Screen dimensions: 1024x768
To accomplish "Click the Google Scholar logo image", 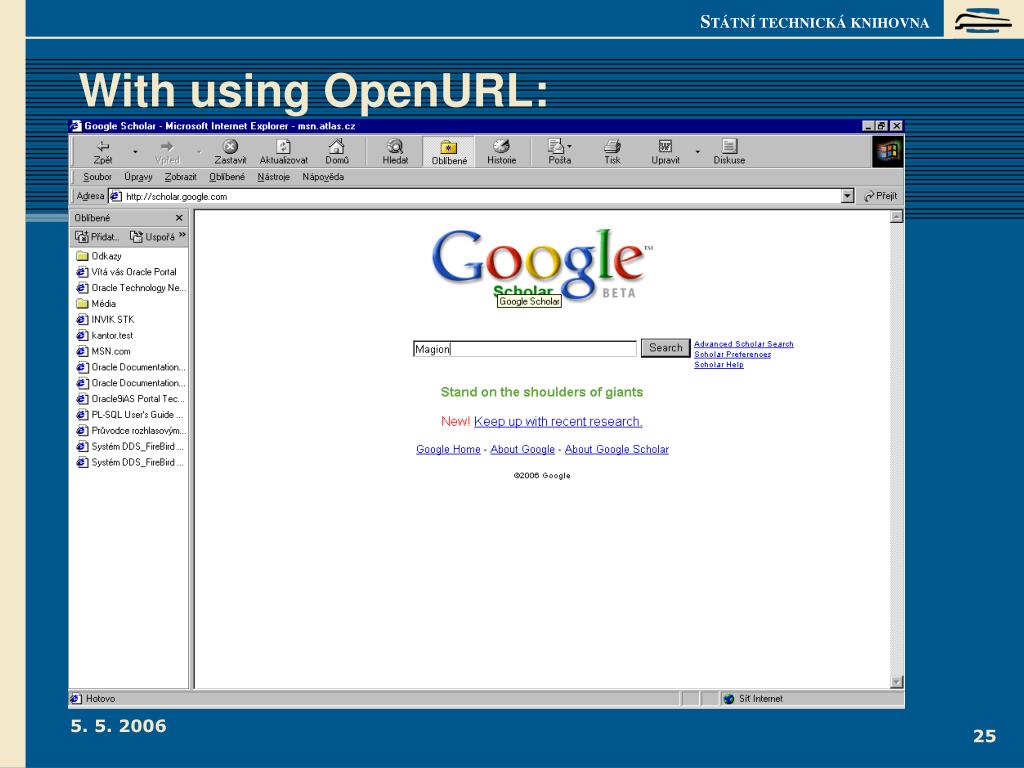I will tap(541, 264).
